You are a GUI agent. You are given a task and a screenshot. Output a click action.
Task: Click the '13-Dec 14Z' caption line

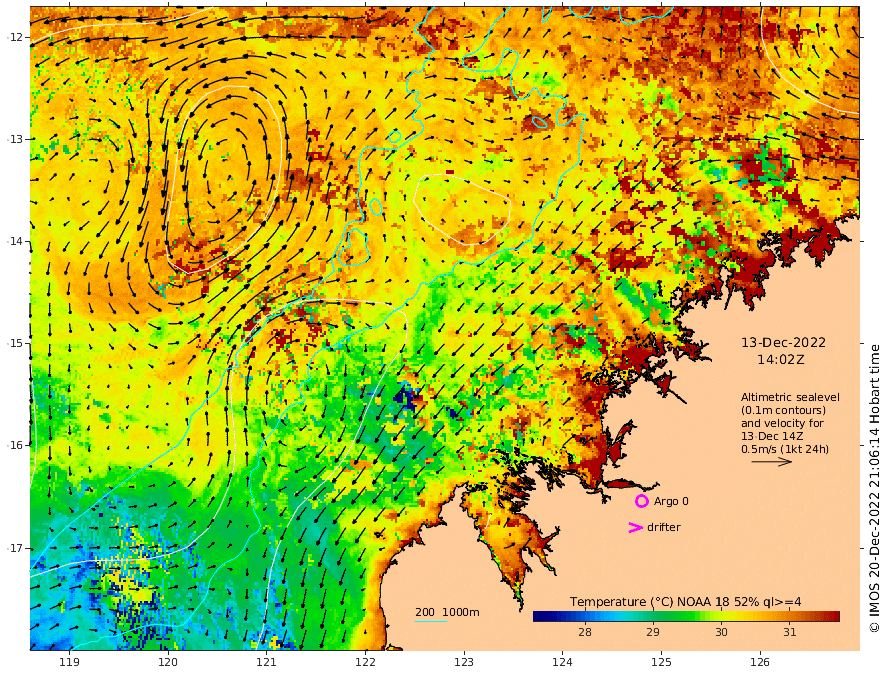[772, 436]
